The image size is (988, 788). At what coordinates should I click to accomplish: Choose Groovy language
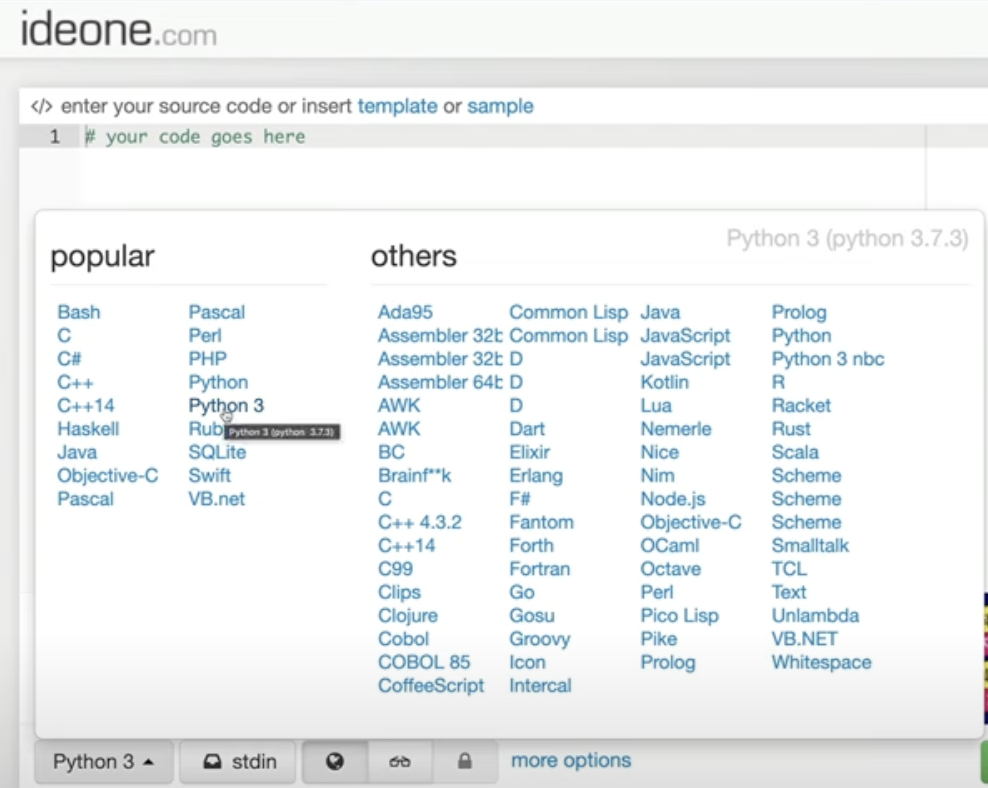click(539, 639)
